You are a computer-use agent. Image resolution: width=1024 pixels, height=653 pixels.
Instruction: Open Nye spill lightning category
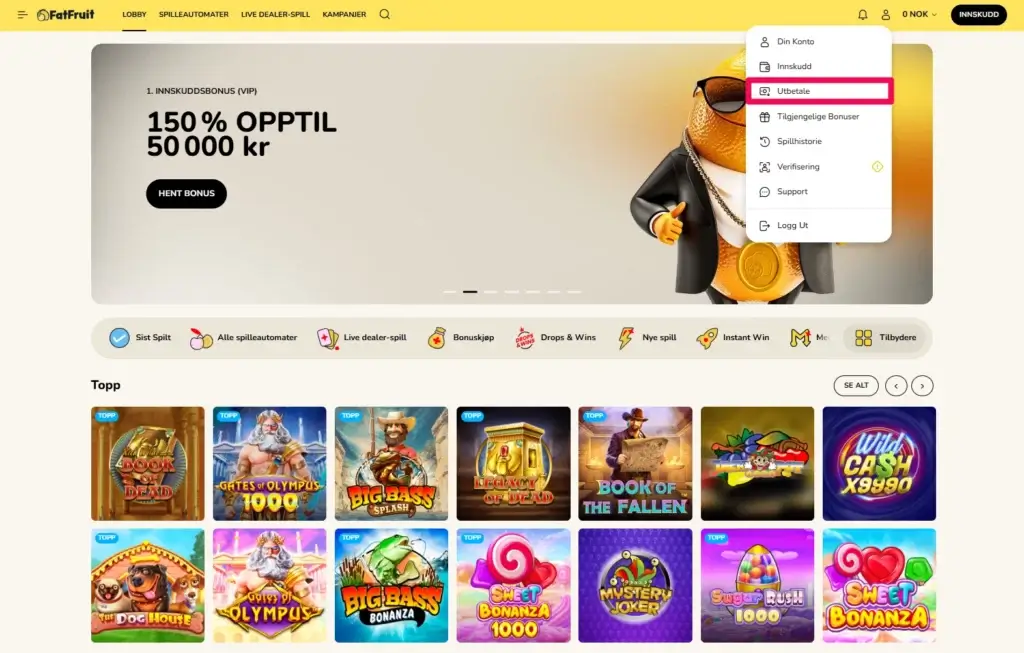(x=647, y=338)
